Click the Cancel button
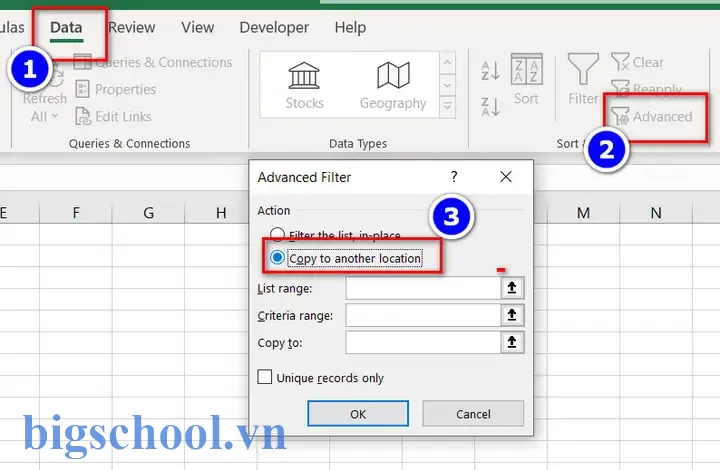This screenshot has height=470, width=720. click(x=473, y=414)
